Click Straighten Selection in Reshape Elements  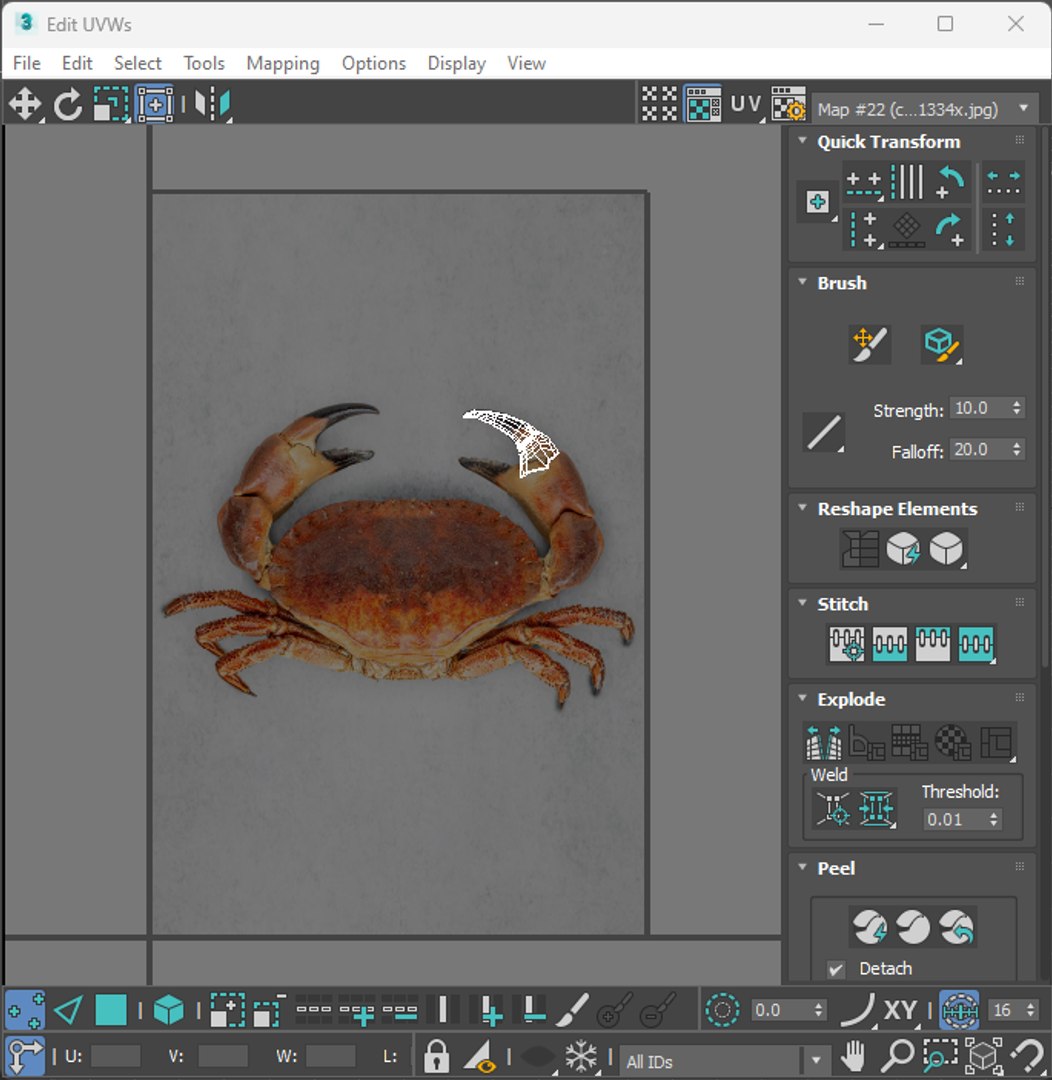point(860,549)
